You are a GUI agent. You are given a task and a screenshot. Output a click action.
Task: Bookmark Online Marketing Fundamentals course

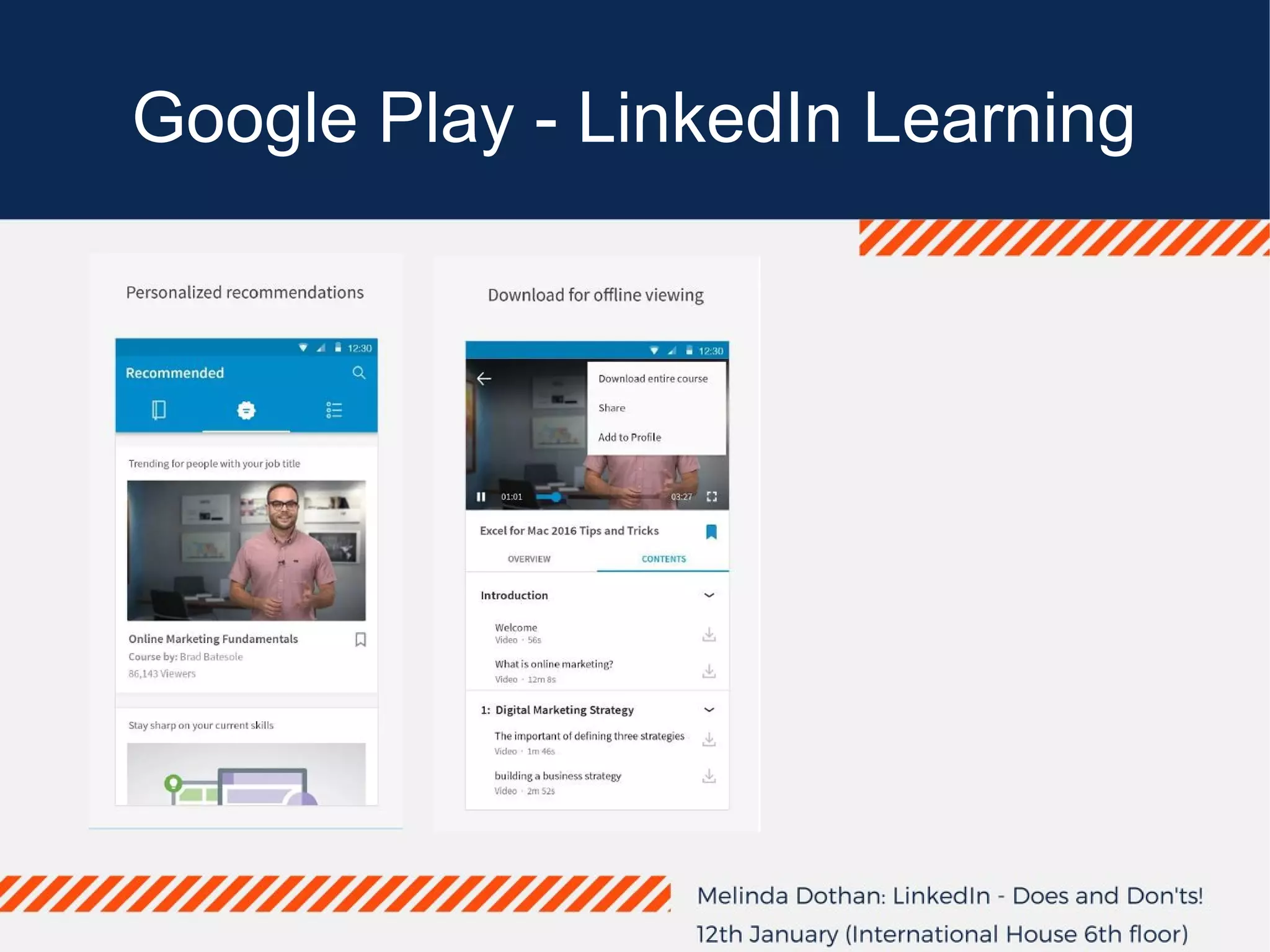360,639
